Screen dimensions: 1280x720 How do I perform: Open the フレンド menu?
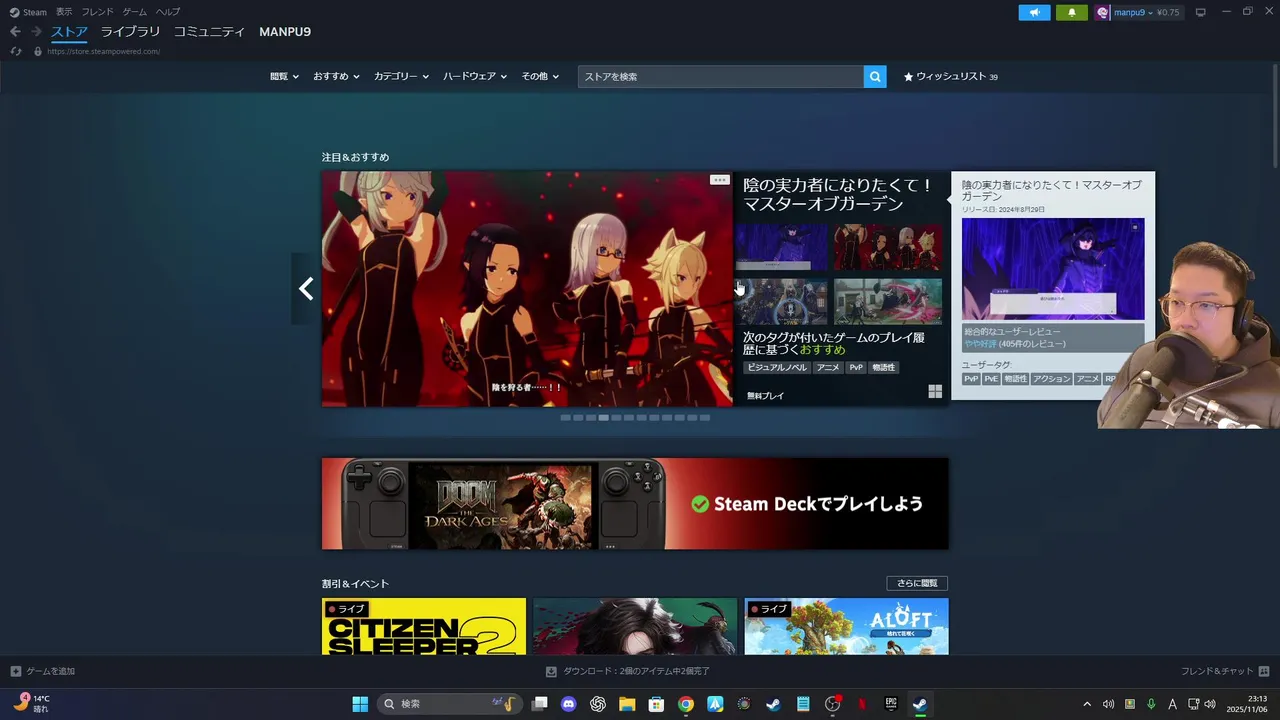(97, 12)
